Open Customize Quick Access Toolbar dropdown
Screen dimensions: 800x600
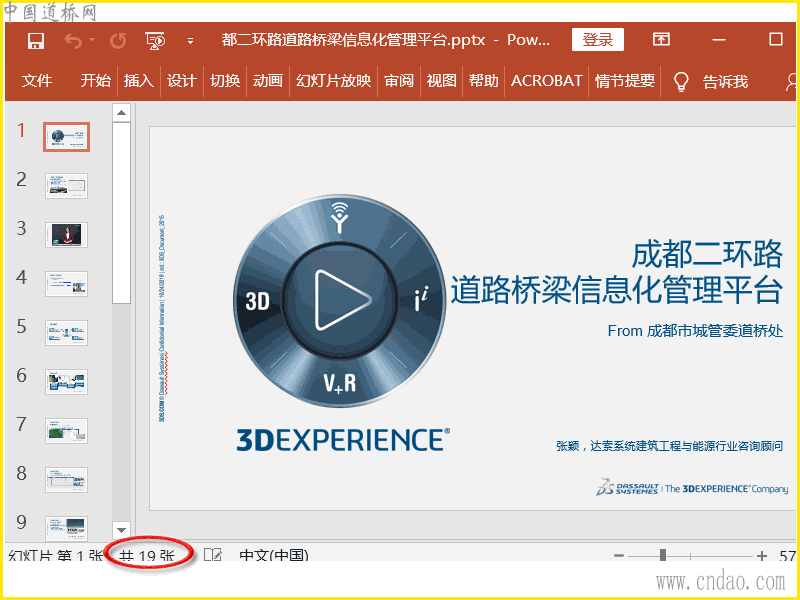(190, 41)
